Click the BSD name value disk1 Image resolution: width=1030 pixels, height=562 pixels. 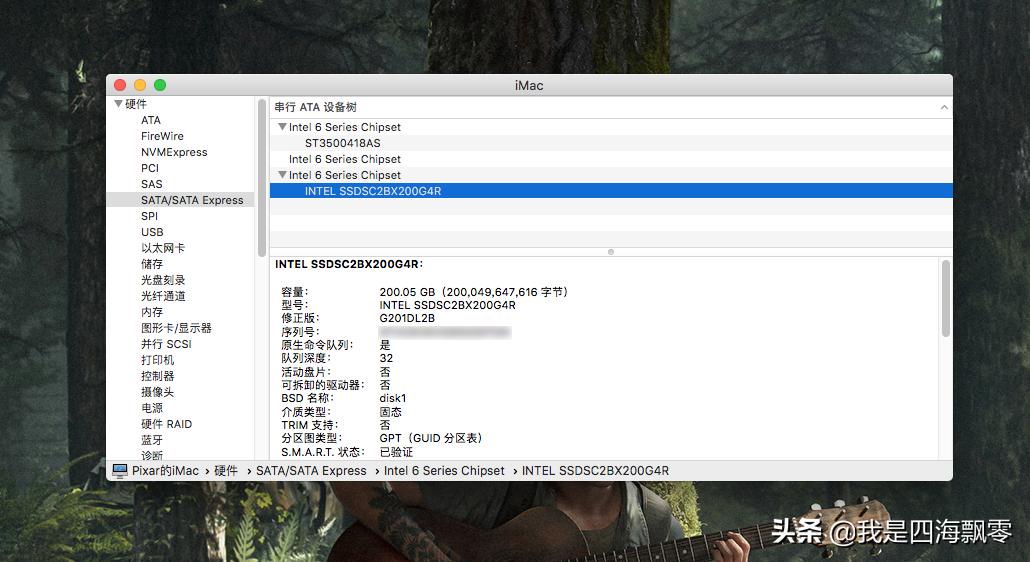tap(393, 399)
